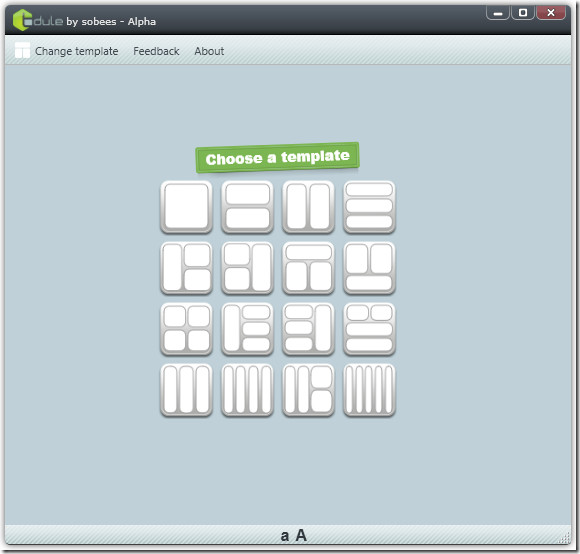Select template with two left panes and right column
The height and width of the screenshot is (554, 580).
click(x=247, y=267)
